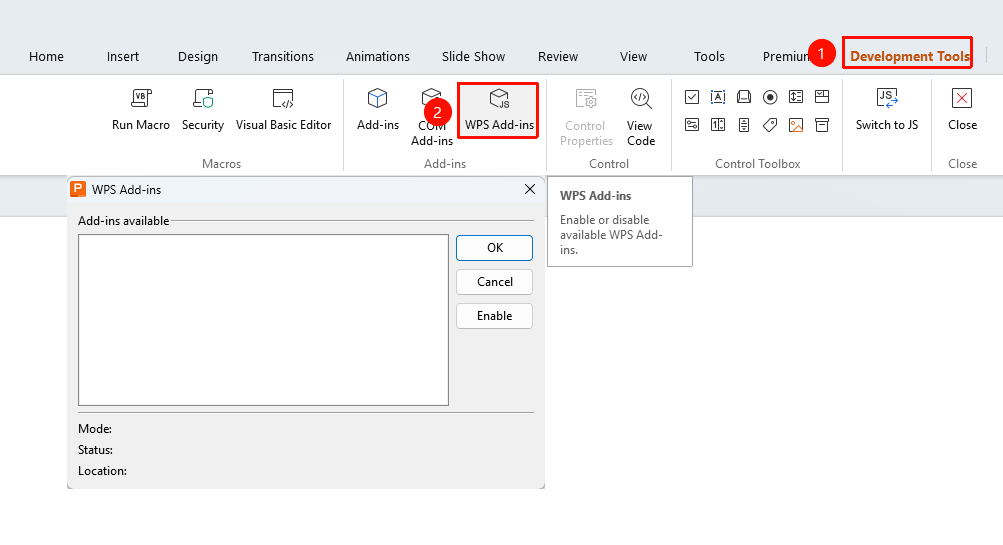Image resolution: width=1003 pixels, height=545 pixels.
Task: Open COM Add-ins manager
Action: pos(432,117)
